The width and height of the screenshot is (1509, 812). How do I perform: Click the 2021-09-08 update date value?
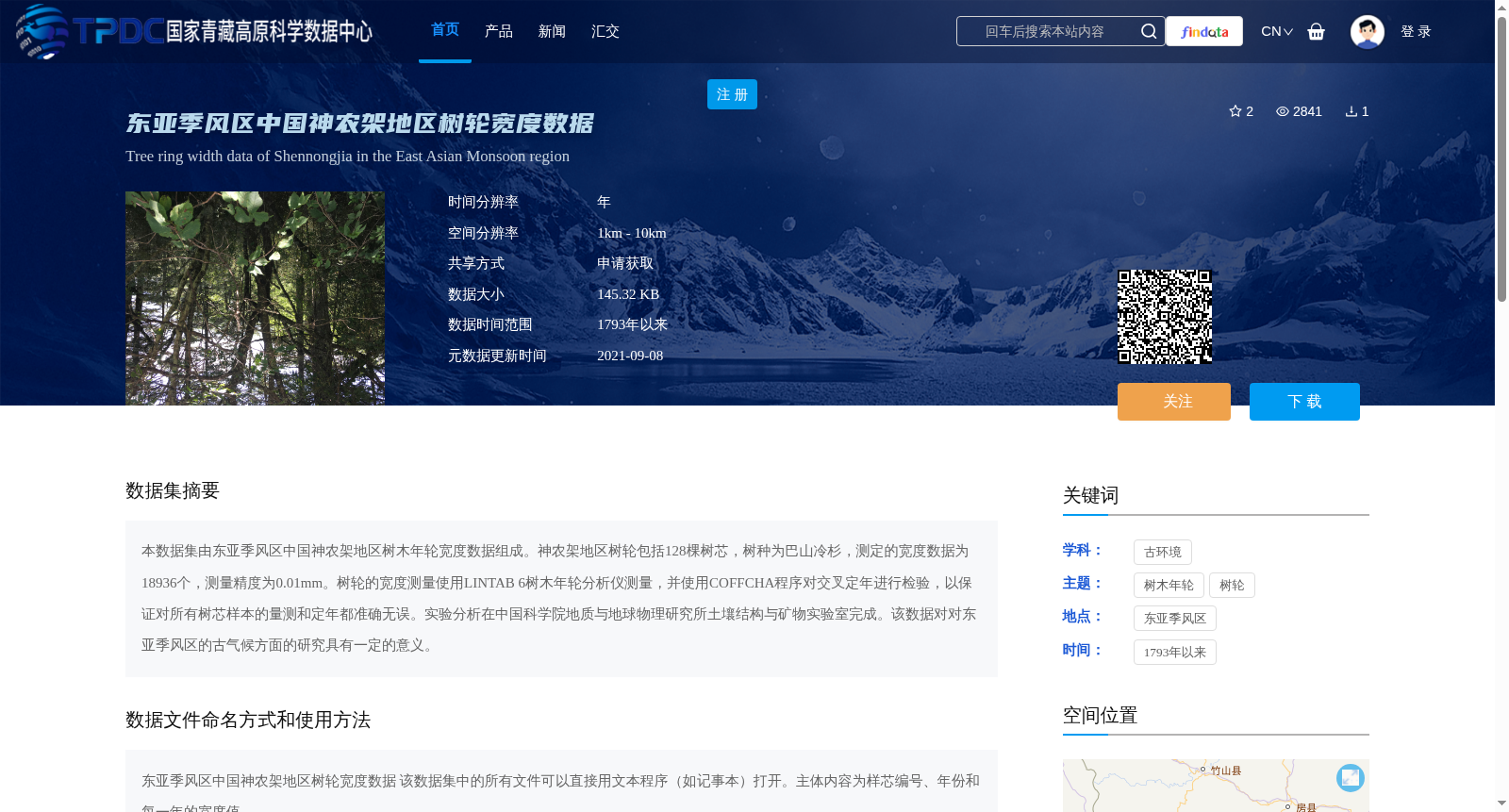click(x=630, y=356)
